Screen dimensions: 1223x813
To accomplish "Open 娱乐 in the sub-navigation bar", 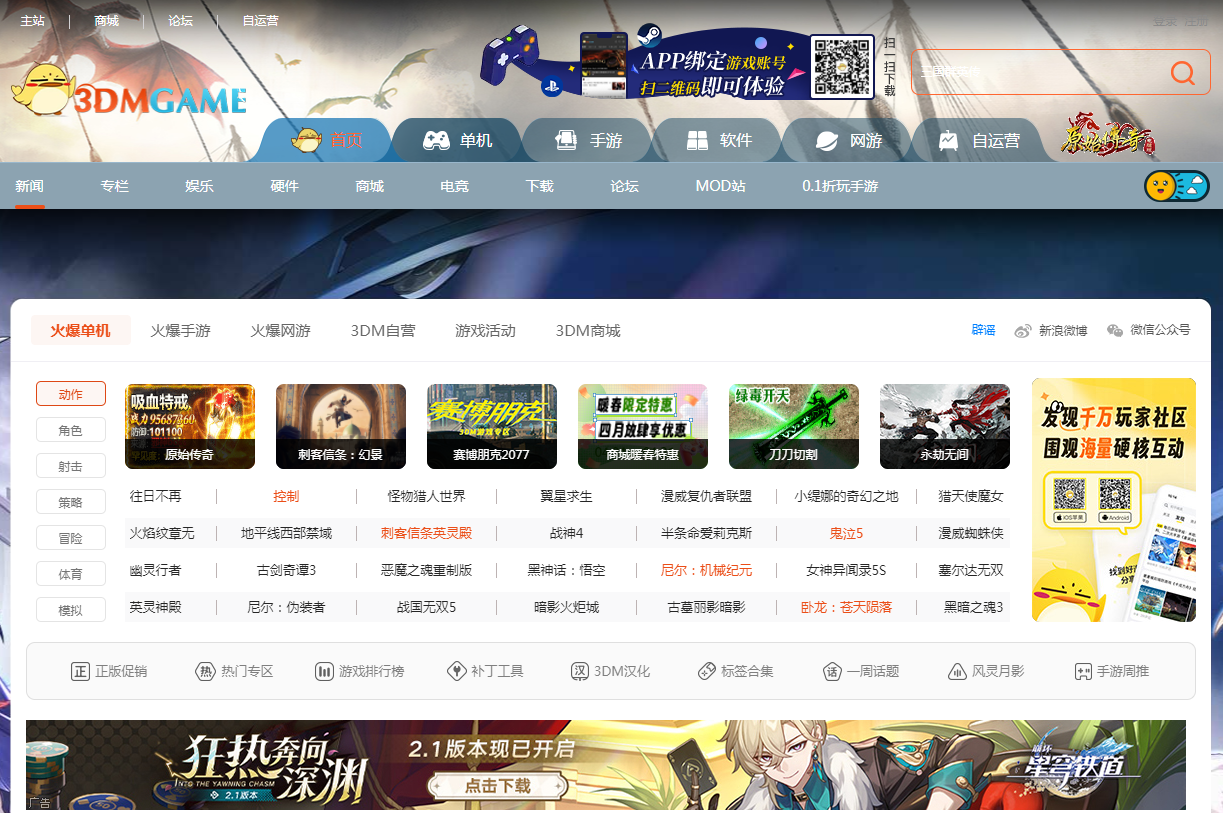I will 200,186.
